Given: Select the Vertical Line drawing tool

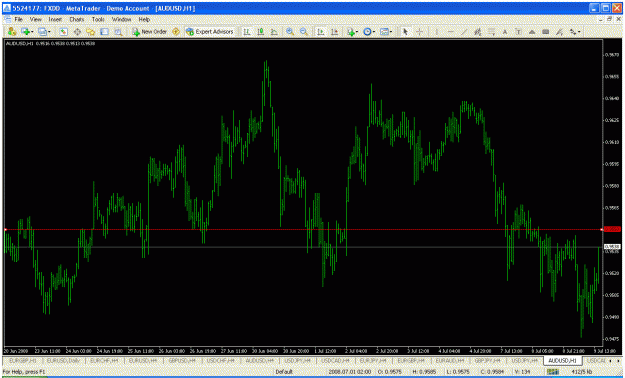Looking at the screenshot, I should [x=436, y=32].
